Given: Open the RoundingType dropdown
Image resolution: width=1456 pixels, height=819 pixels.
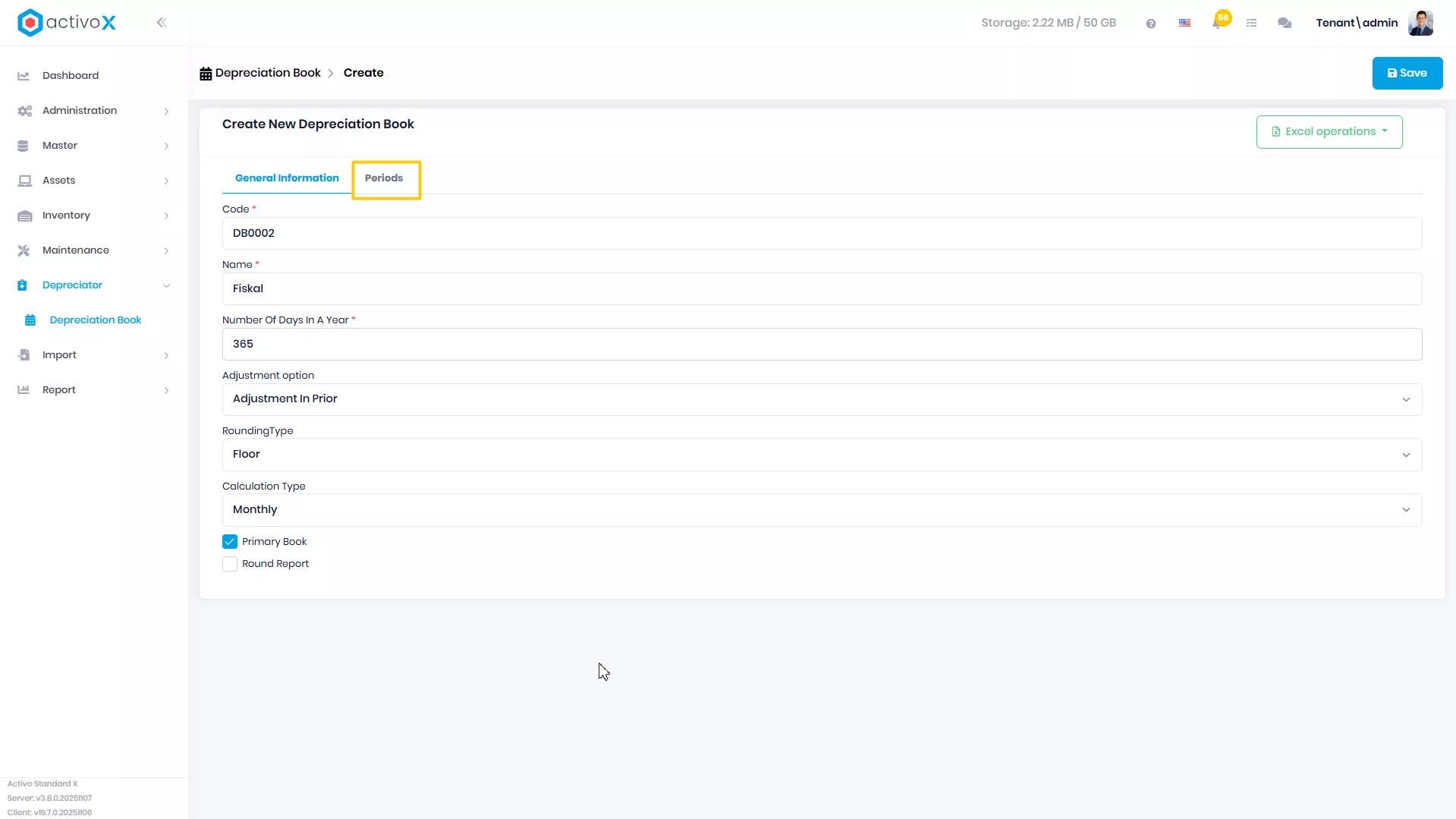Looking at the screenshot, I should (822, 455).
